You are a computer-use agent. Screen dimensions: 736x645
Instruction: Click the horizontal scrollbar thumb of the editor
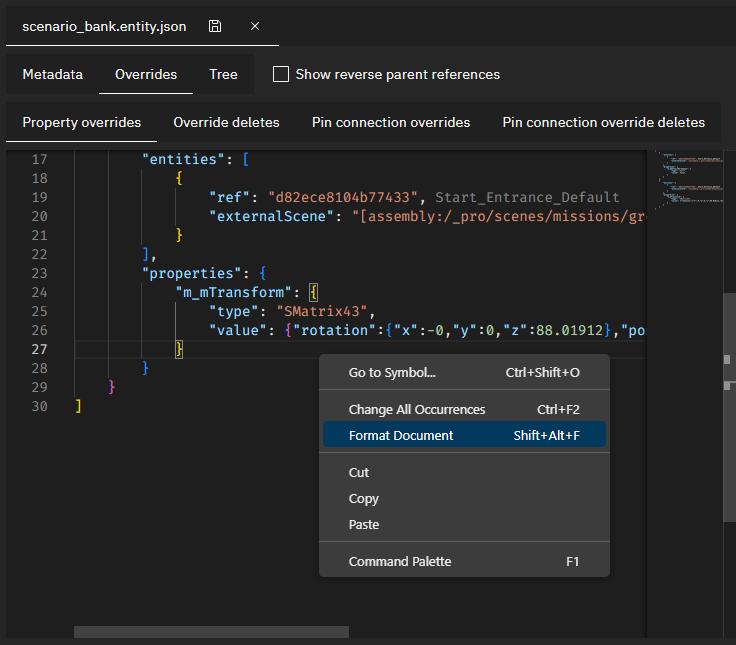(211, 632)
